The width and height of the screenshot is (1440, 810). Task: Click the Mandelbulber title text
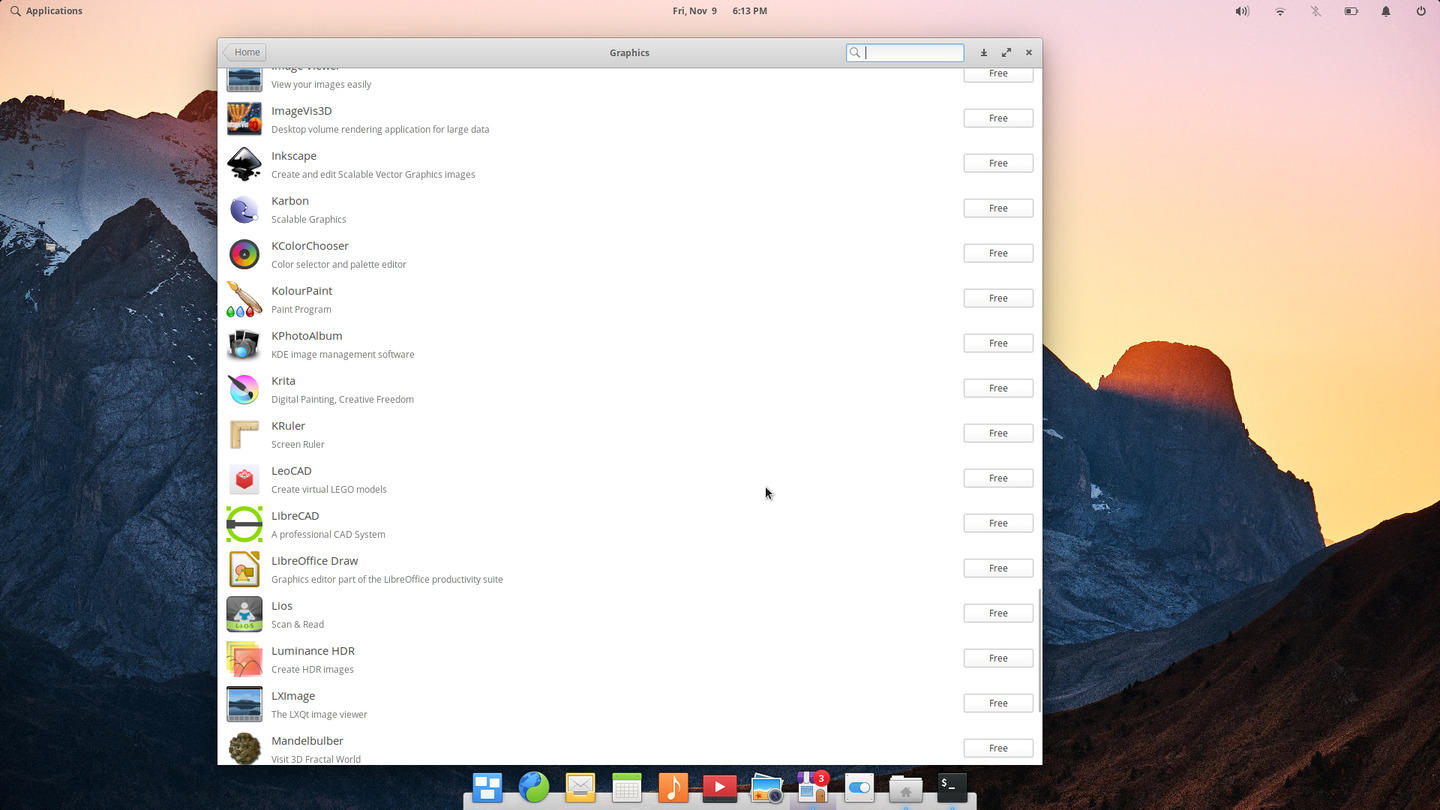pyautogui.click(x=307, y=741)
